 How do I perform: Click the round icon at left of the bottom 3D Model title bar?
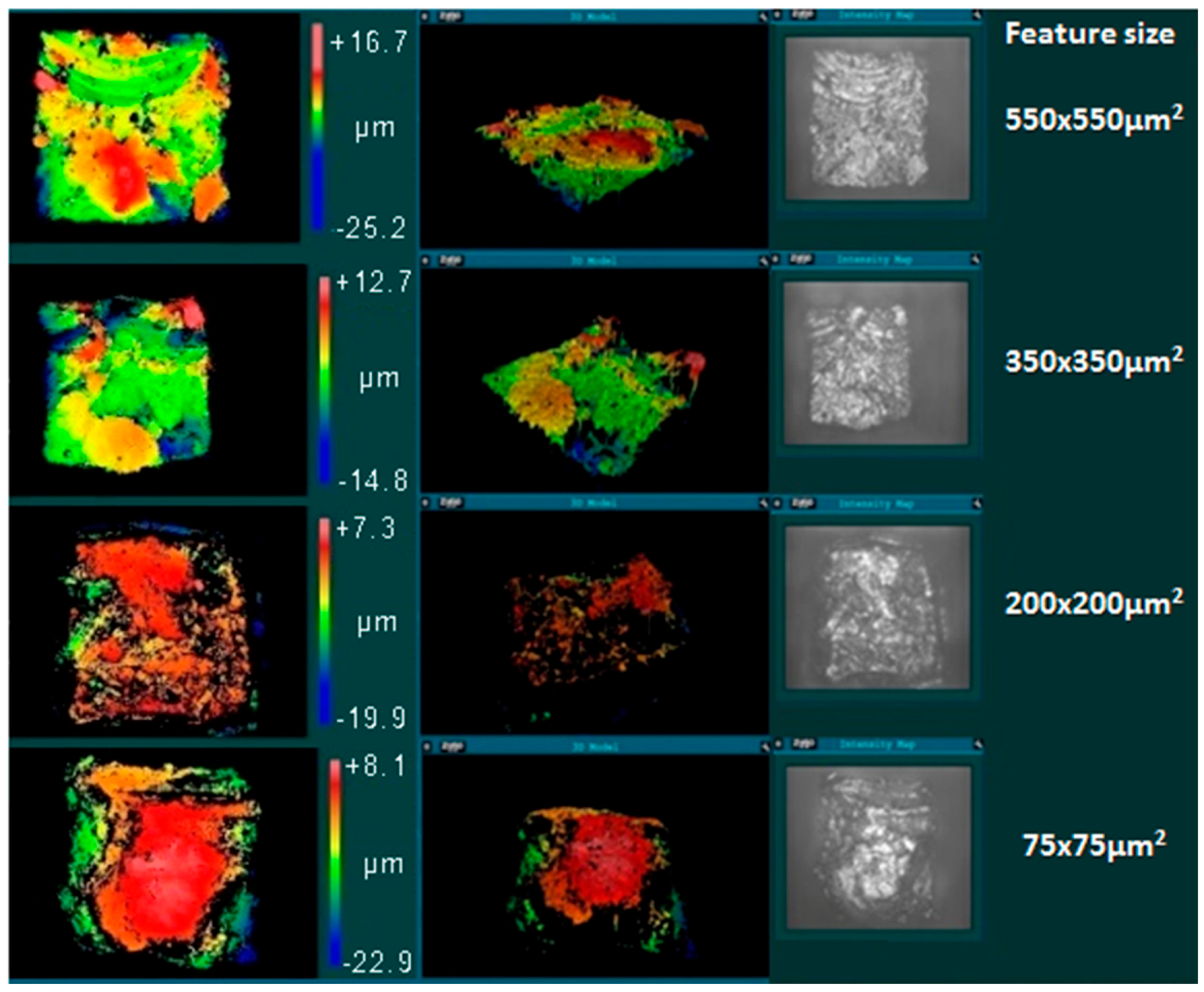click(x=426, y=746)
